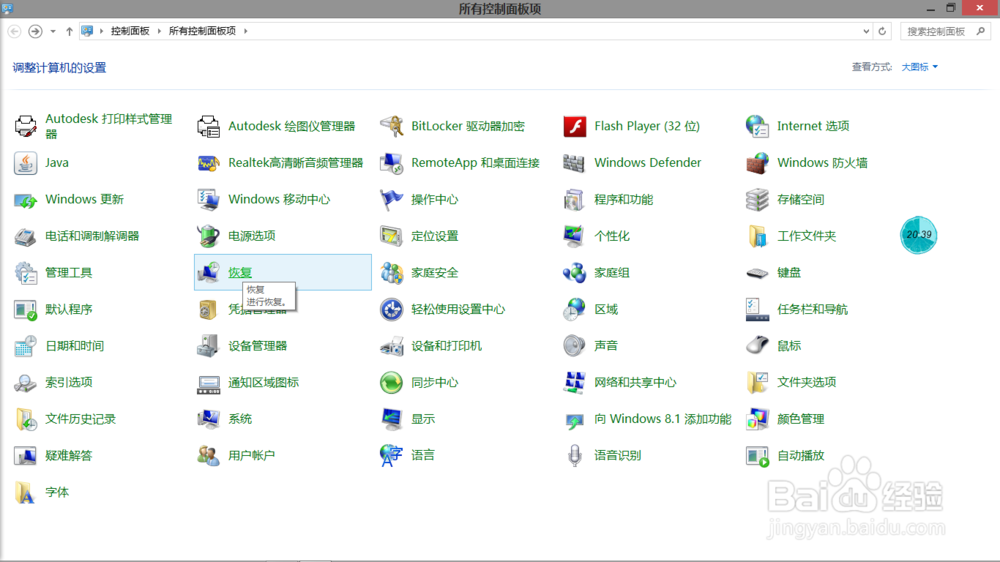This screenshot has width=1000, height=562.
Task: Open 字体 fonts folder icon
Action: point(26,492)
